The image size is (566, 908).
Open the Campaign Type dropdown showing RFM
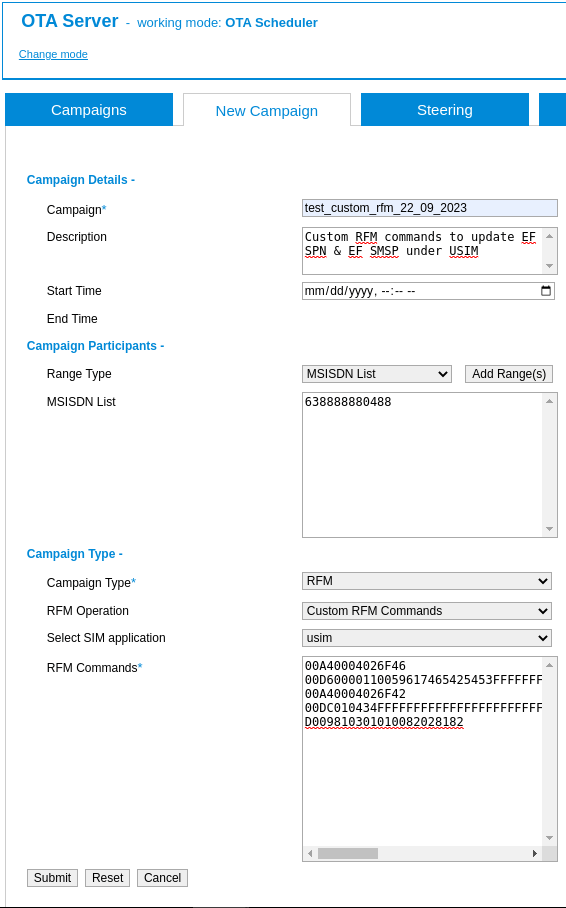[x=426, y=581]
